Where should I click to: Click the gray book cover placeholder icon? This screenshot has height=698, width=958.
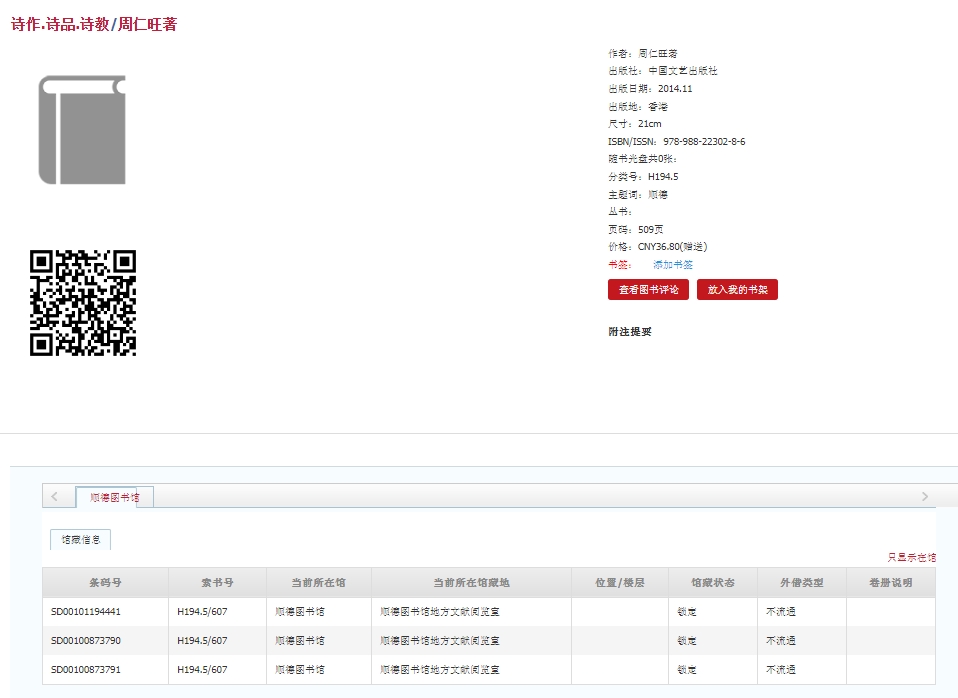coord(82,130)
